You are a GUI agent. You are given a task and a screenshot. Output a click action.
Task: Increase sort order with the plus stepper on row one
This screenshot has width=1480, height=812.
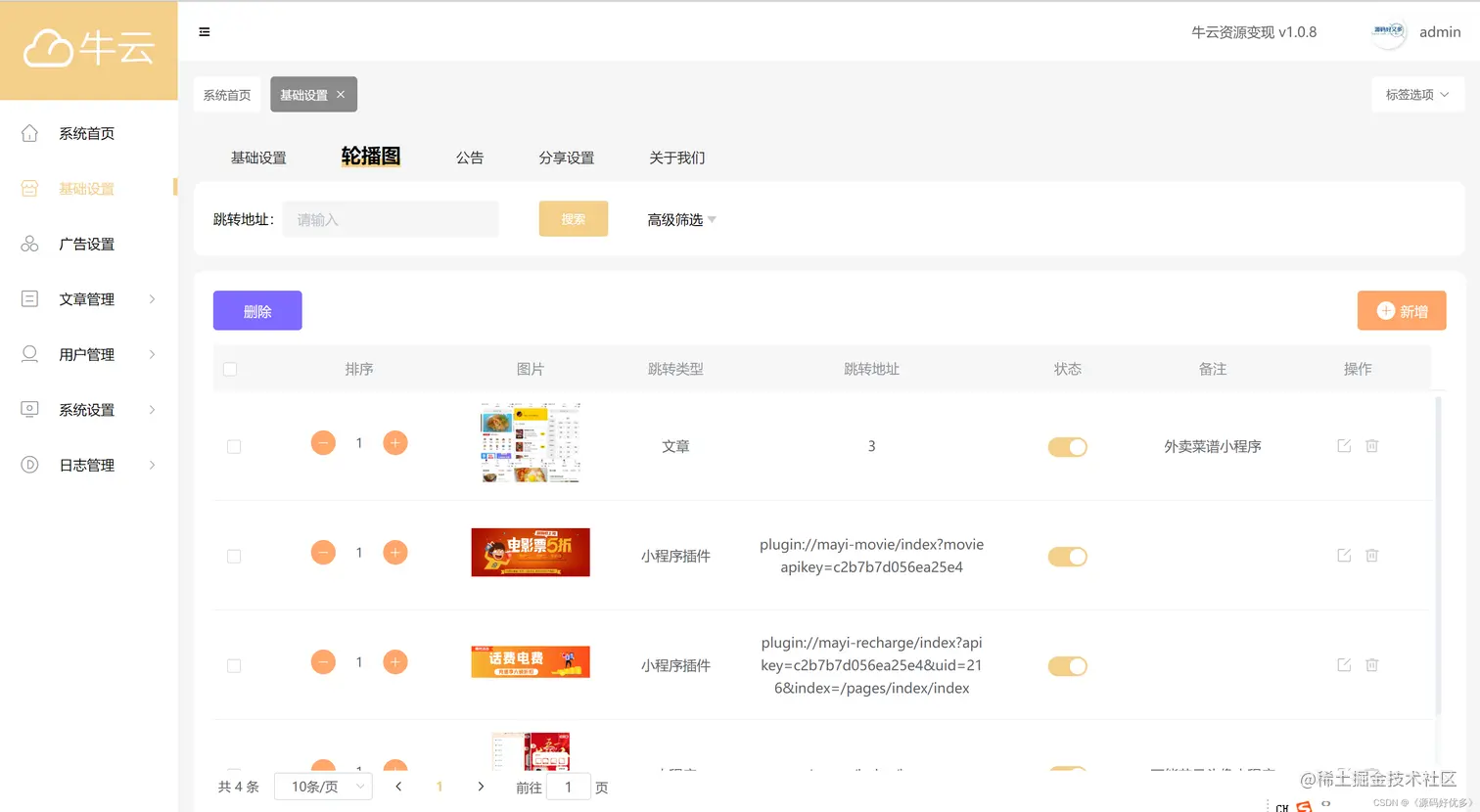pyautogui.click(x=395, y=442)
